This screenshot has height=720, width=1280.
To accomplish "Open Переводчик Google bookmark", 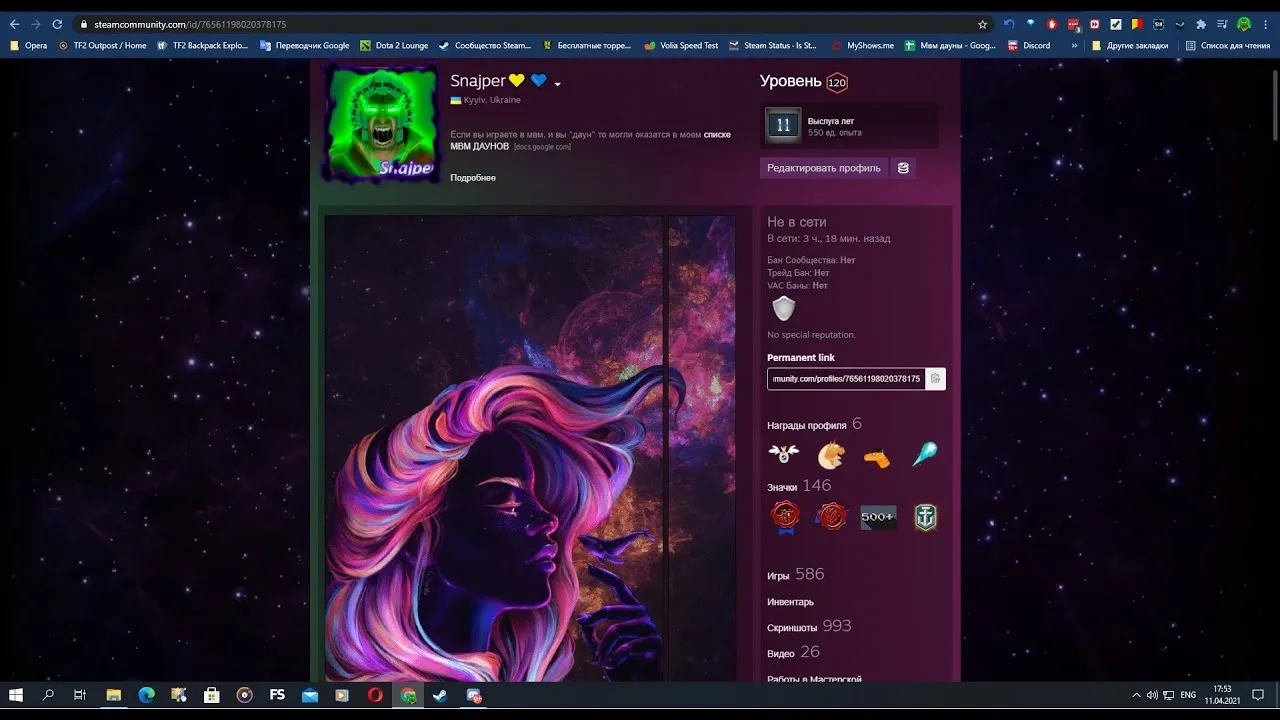I will (305, 45).
